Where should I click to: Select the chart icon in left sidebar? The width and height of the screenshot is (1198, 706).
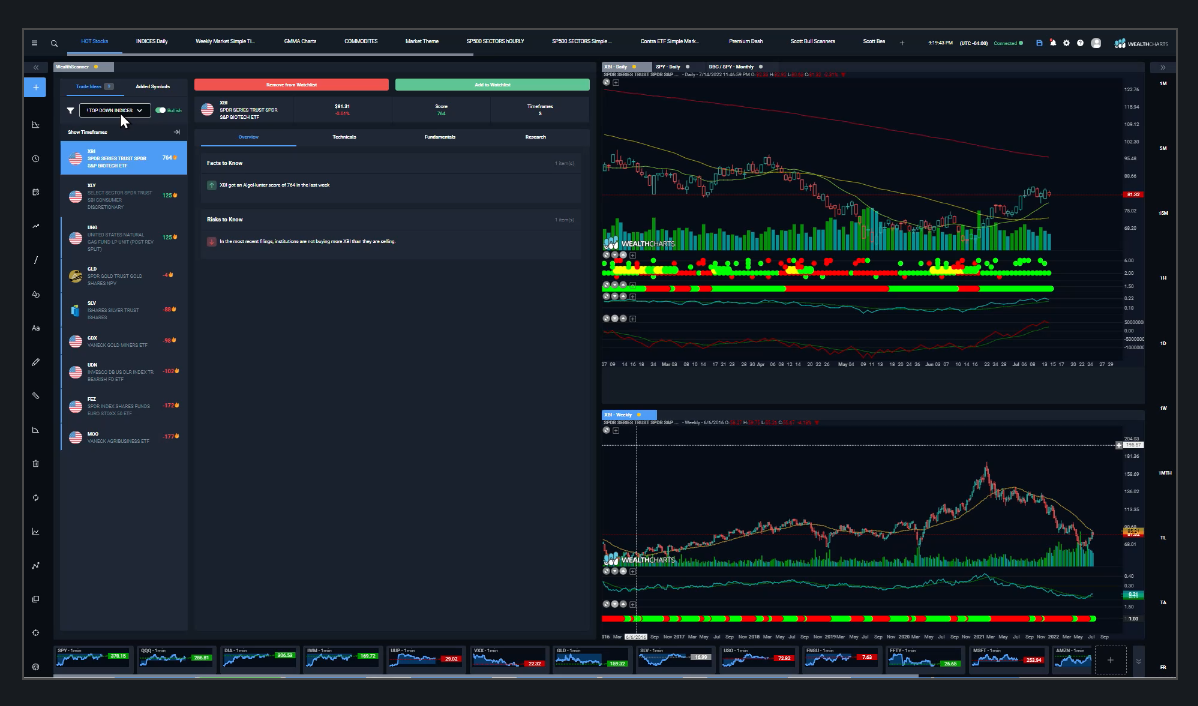[35, 125]
